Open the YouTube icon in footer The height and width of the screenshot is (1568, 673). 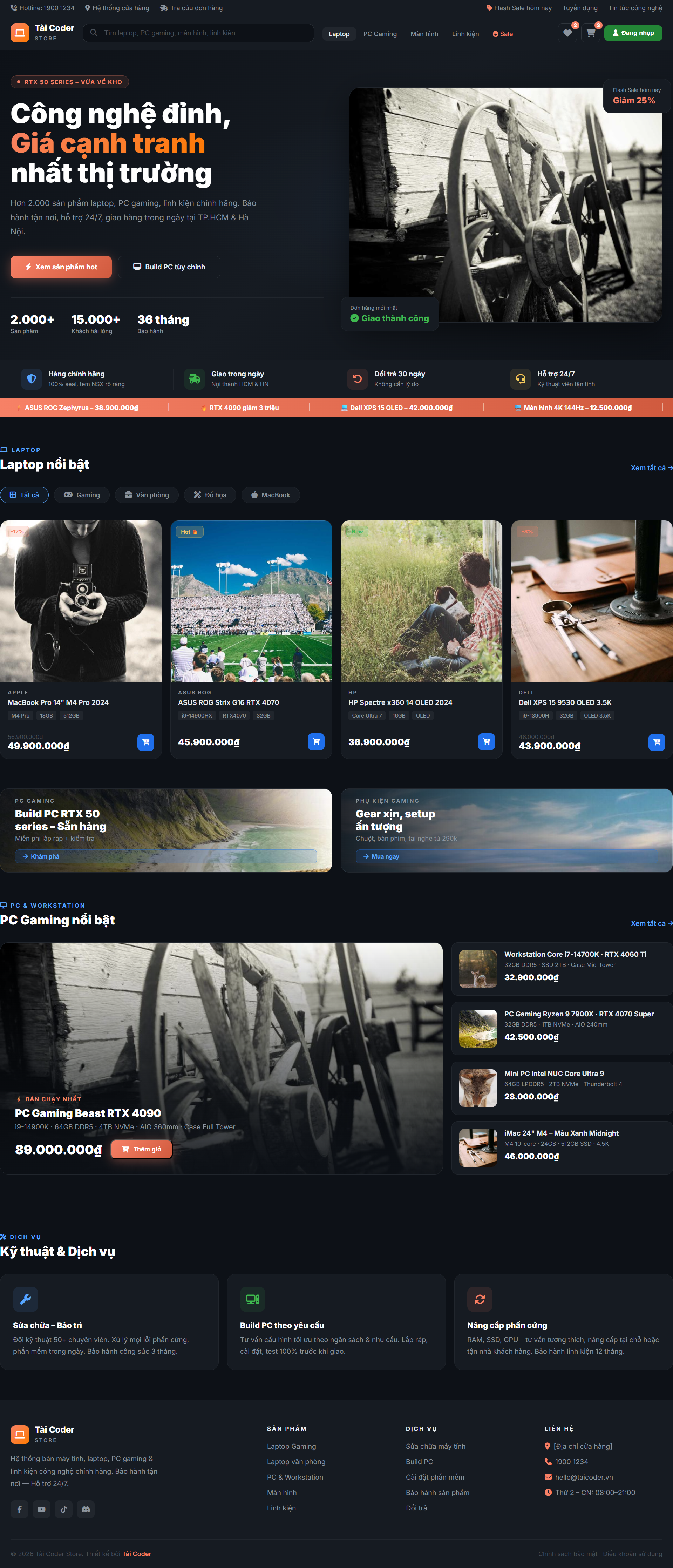coord(41,1509)
